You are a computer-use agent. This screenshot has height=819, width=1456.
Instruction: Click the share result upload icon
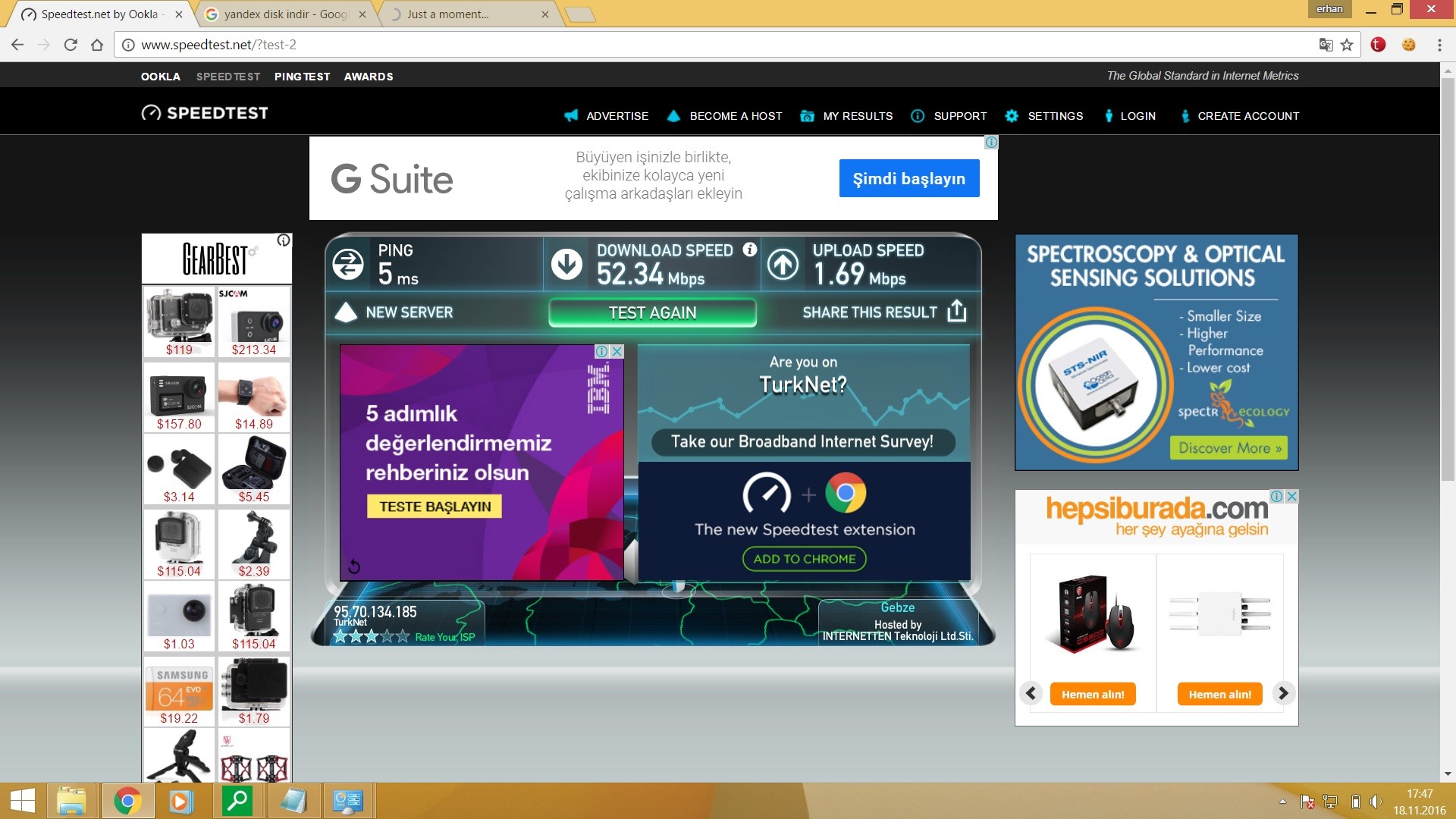(957, 311)
